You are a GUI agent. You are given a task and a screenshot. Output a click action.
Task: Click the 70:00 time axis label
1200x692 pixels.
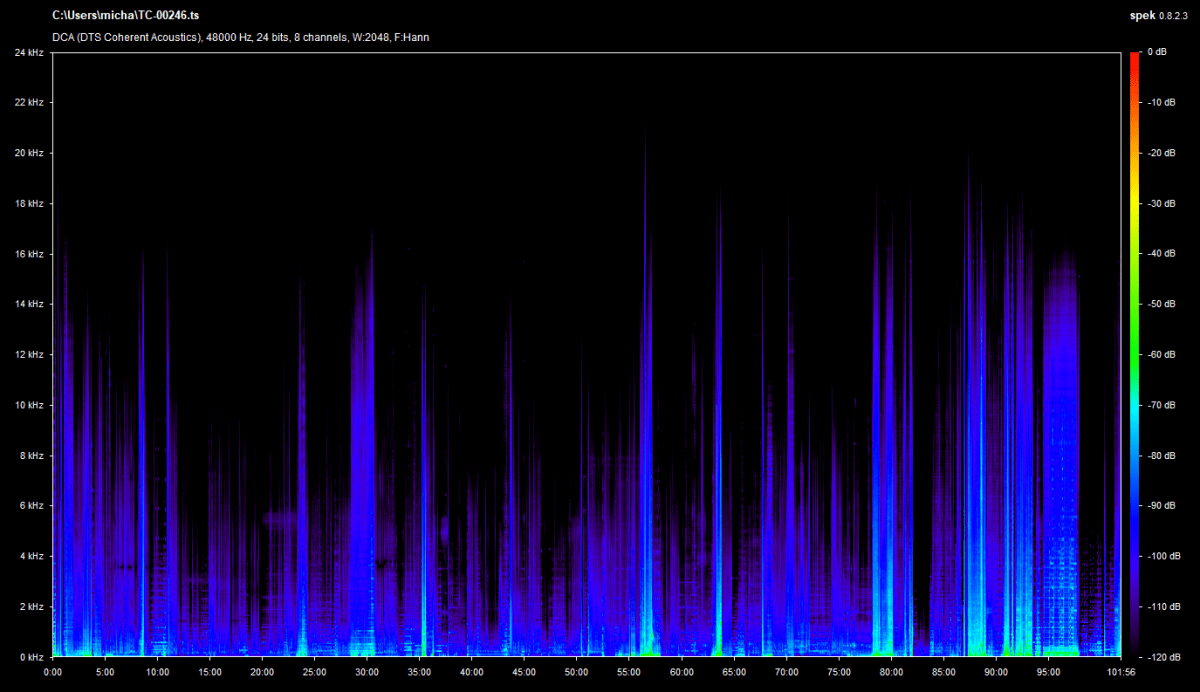click(x=786, y=672)
